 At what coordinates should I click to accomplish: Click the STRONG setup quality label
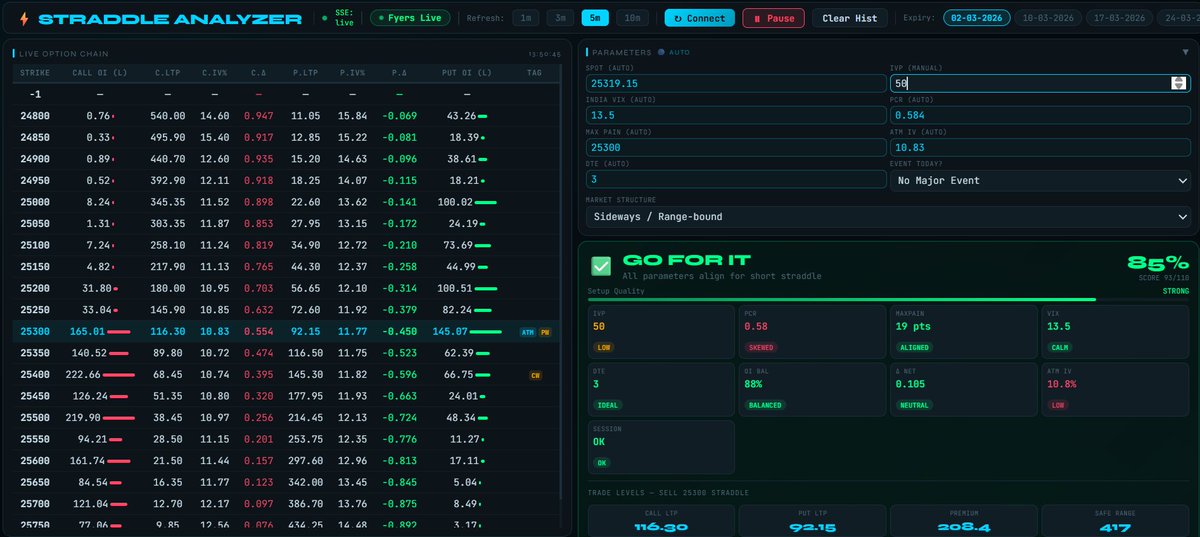(1176, 291)
